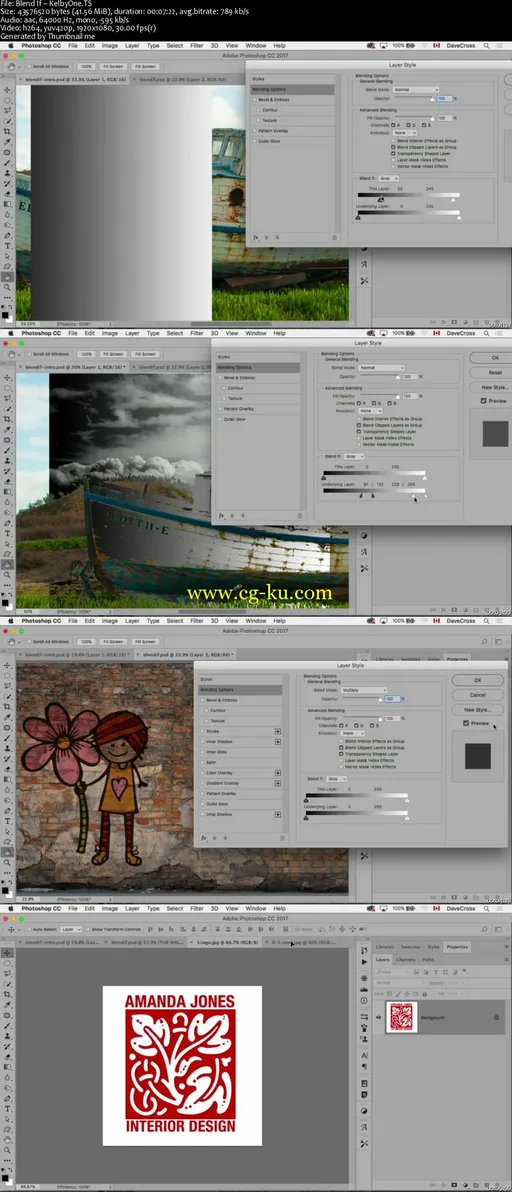Switch to the Channels tab
The height and width of the screenshot is (1192, 512).
[406, 959]
